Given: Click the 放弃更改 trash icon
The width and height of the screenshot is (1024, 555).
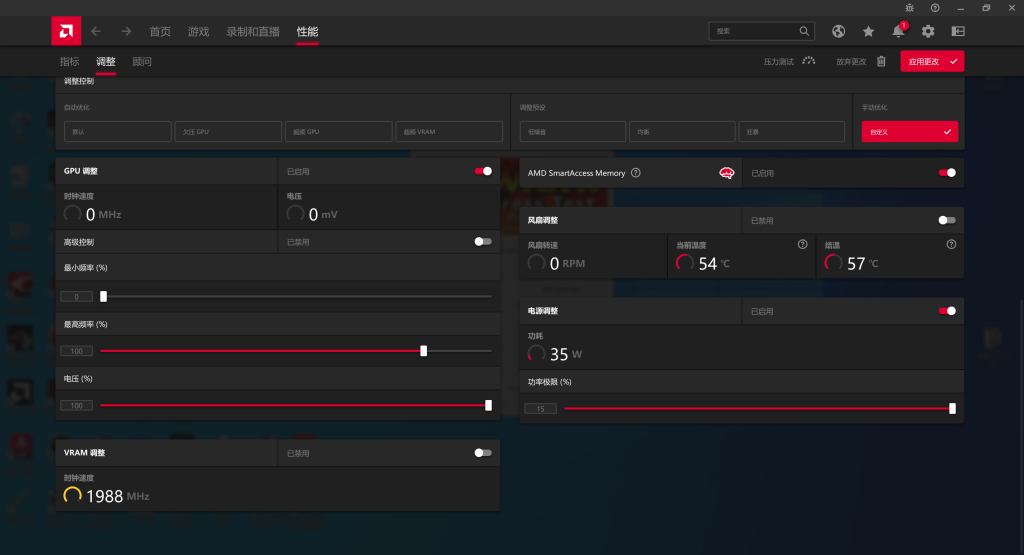Looking at the screenshot, I should click(881, 61).
